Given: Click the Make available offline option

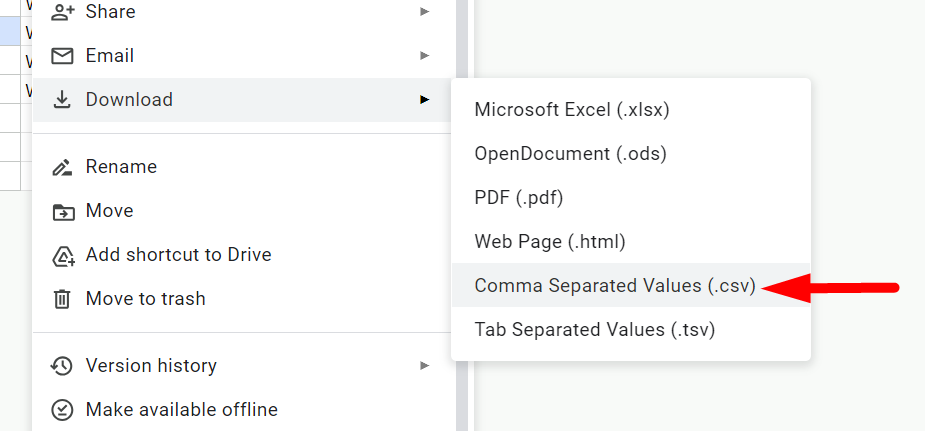Looking at the screenshot, I should (x=181, y=410).
